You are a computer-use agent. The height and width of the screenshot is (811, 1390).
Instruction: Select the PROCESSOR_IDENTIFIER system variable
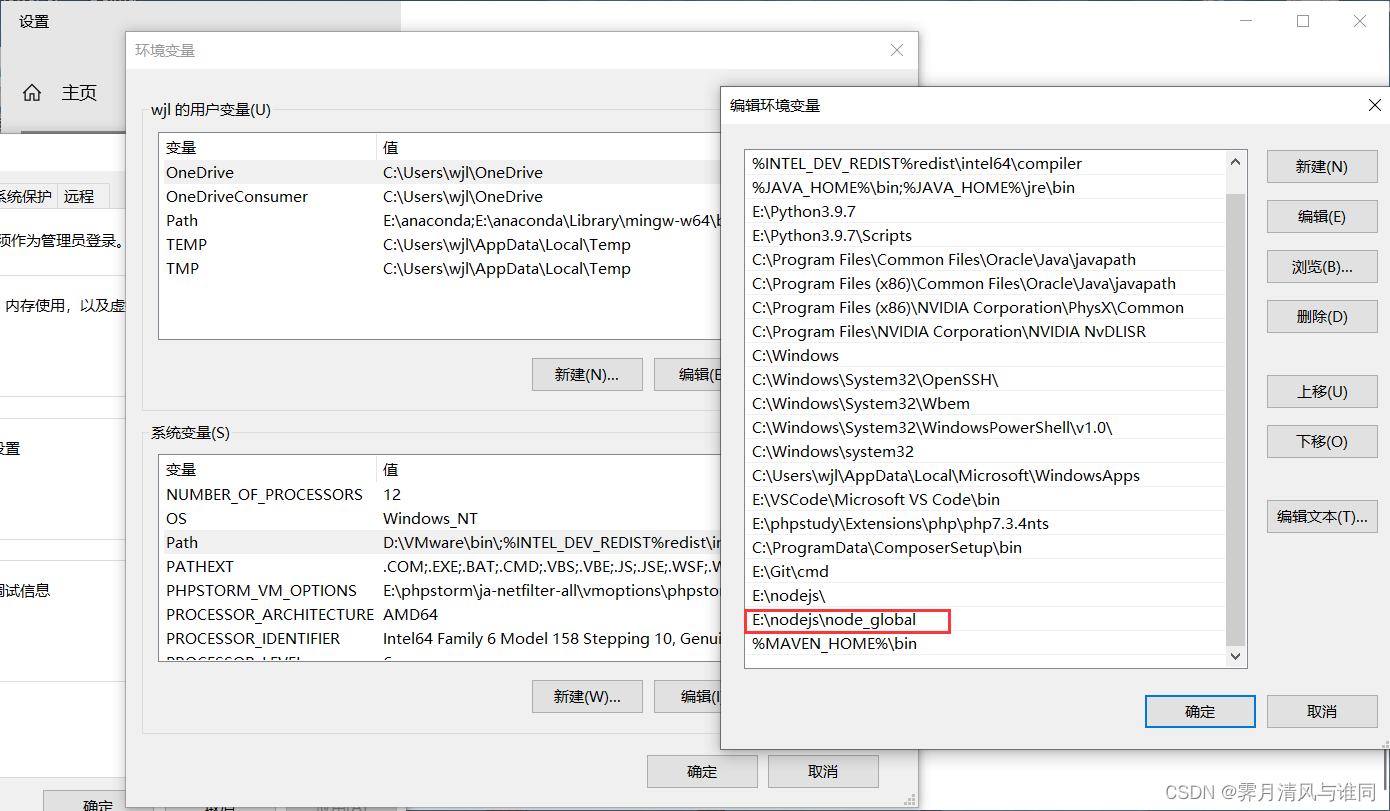[x=440, y=639]
